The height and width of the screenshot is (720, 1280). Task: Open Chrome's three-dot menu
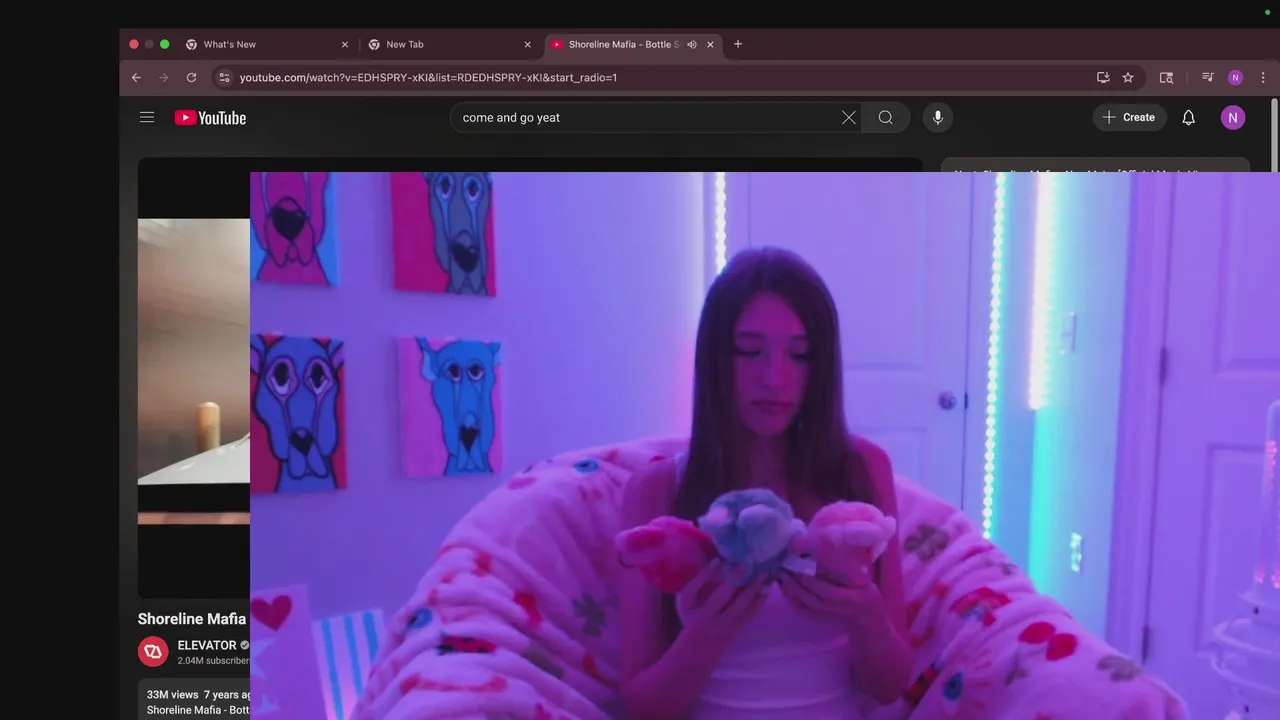click(1263, 77)
